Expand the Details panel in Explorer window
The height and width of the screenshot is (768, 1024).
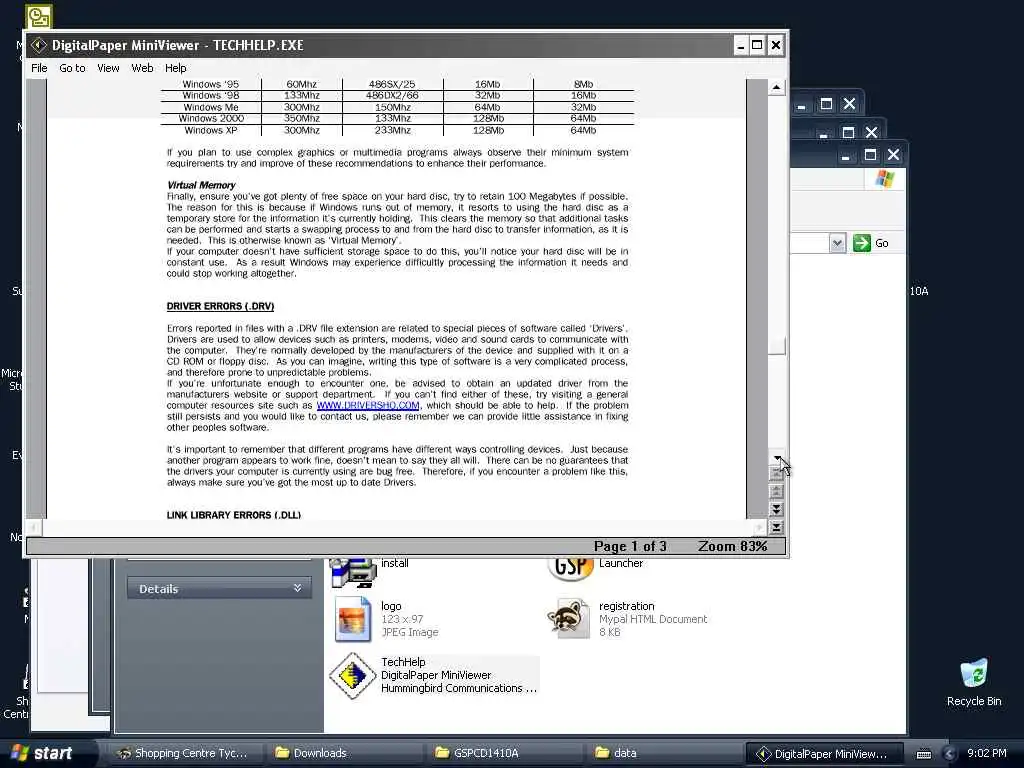[297, 588]
